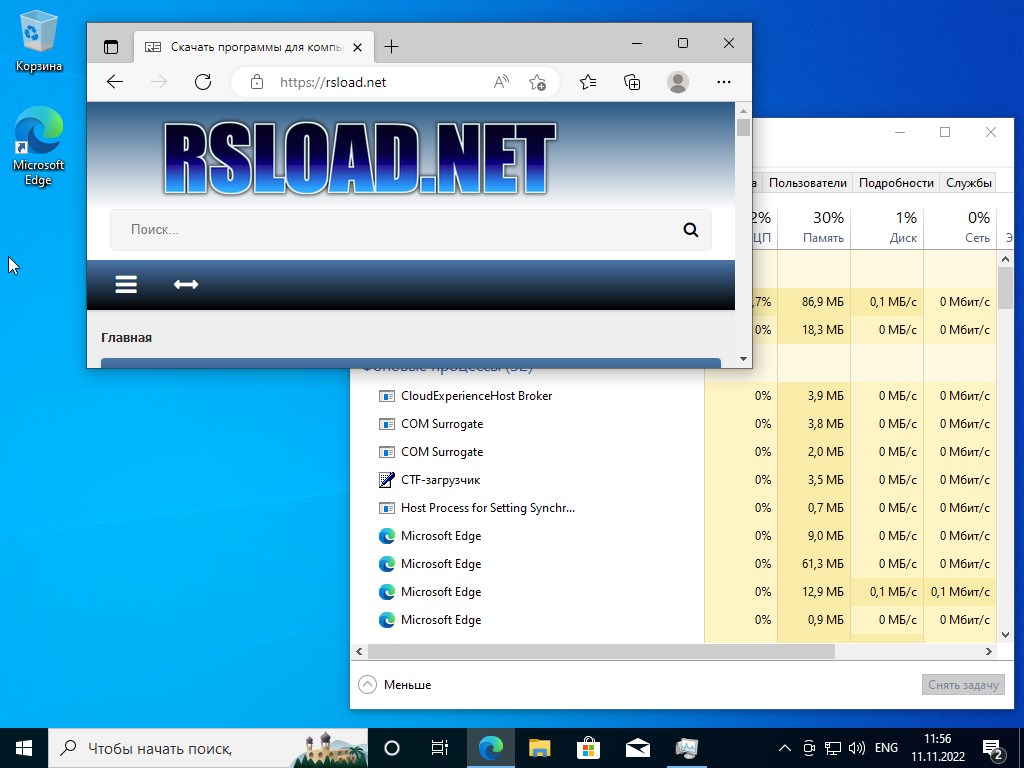Toggle the page width arrows icon
This screenshot has width=1024, height=768.
pos(186,285)
